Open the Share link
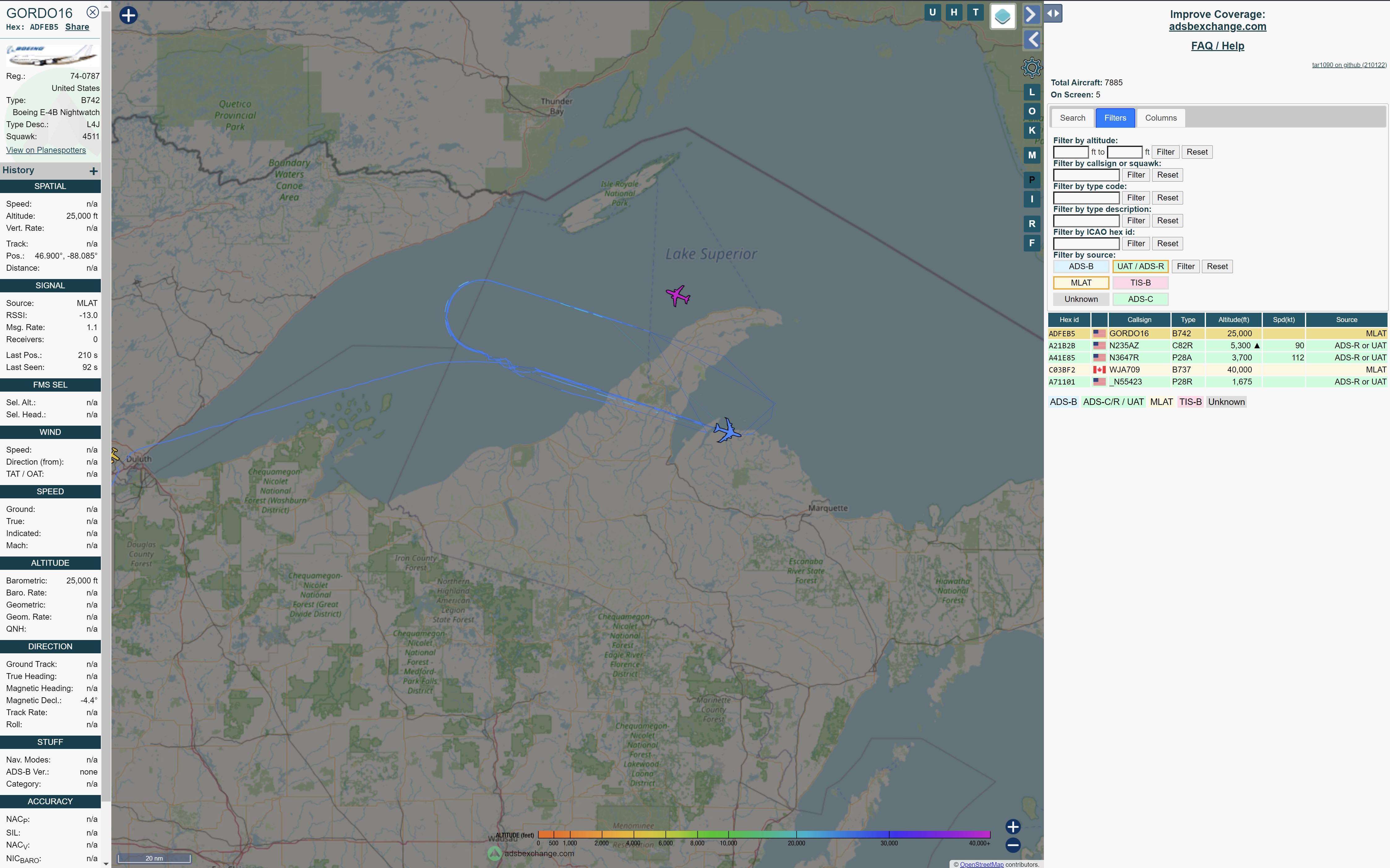Image resolution: width=1390 pixels, height=868 pixels. pyautogui.click(x=77, y=27)
